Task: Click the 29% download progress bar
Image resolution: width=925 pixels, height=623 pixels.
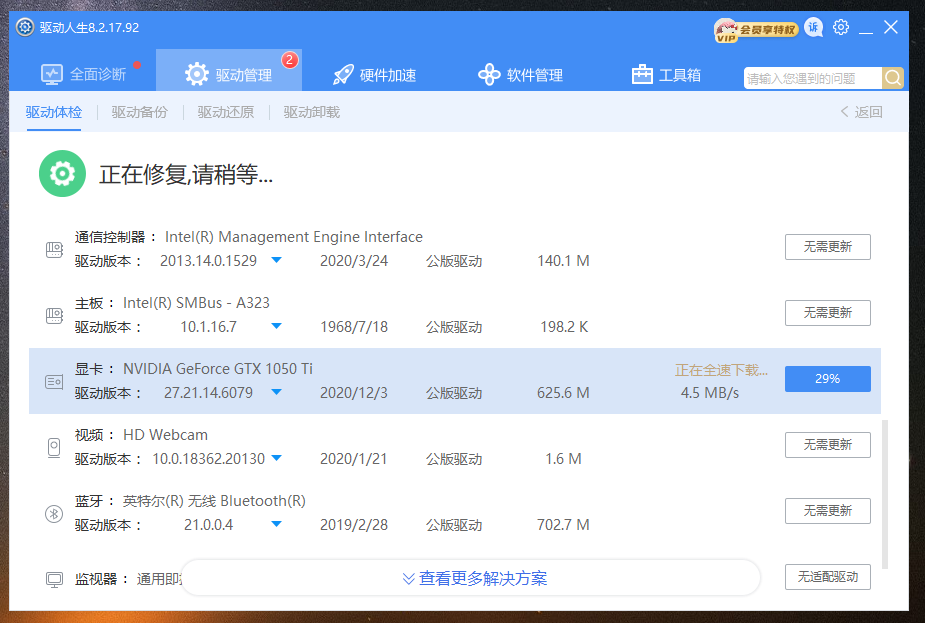Action: coord(828,379)
